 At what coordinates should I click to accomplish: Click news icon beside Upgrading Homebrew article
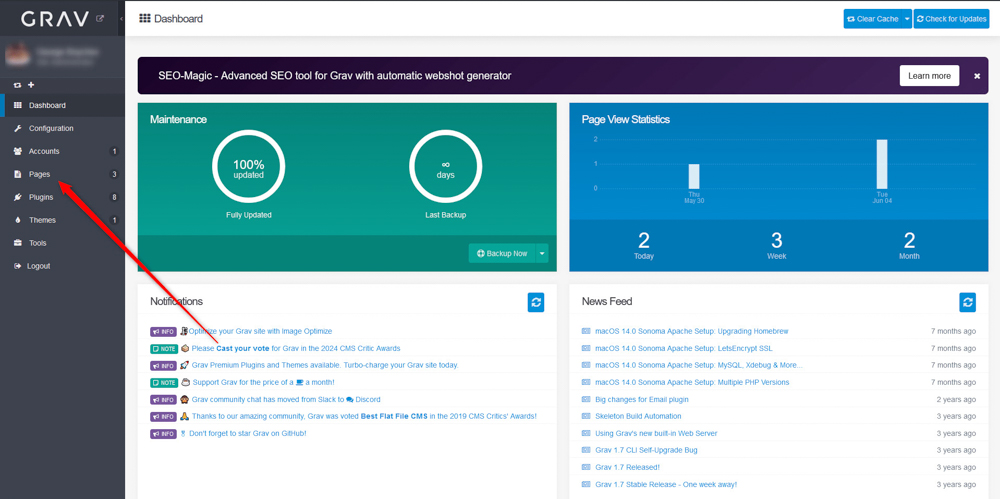point(586,331)
